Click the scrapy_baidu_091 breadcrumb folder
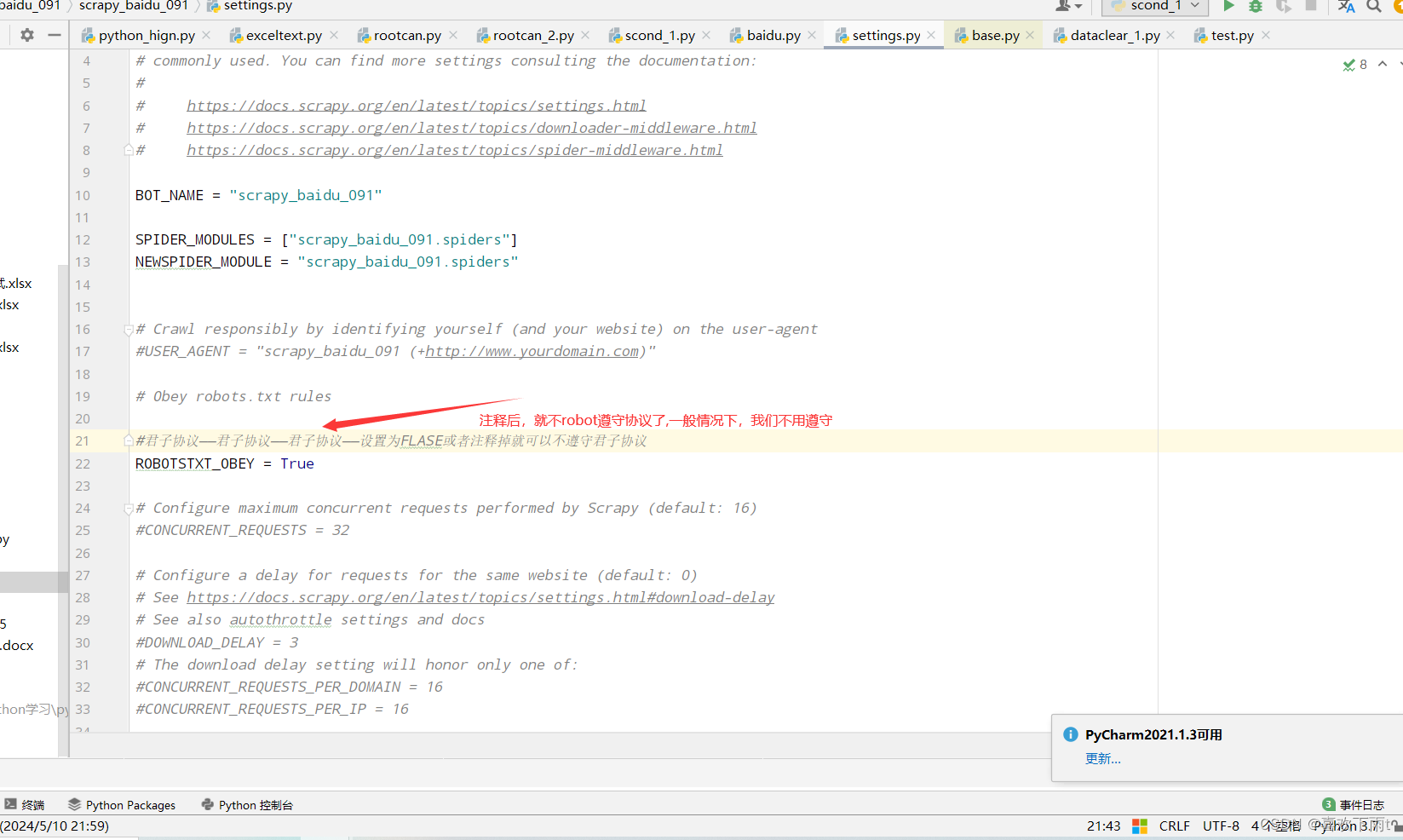The height and width of the screenshot is (840, 1403). tap(134, 6)
